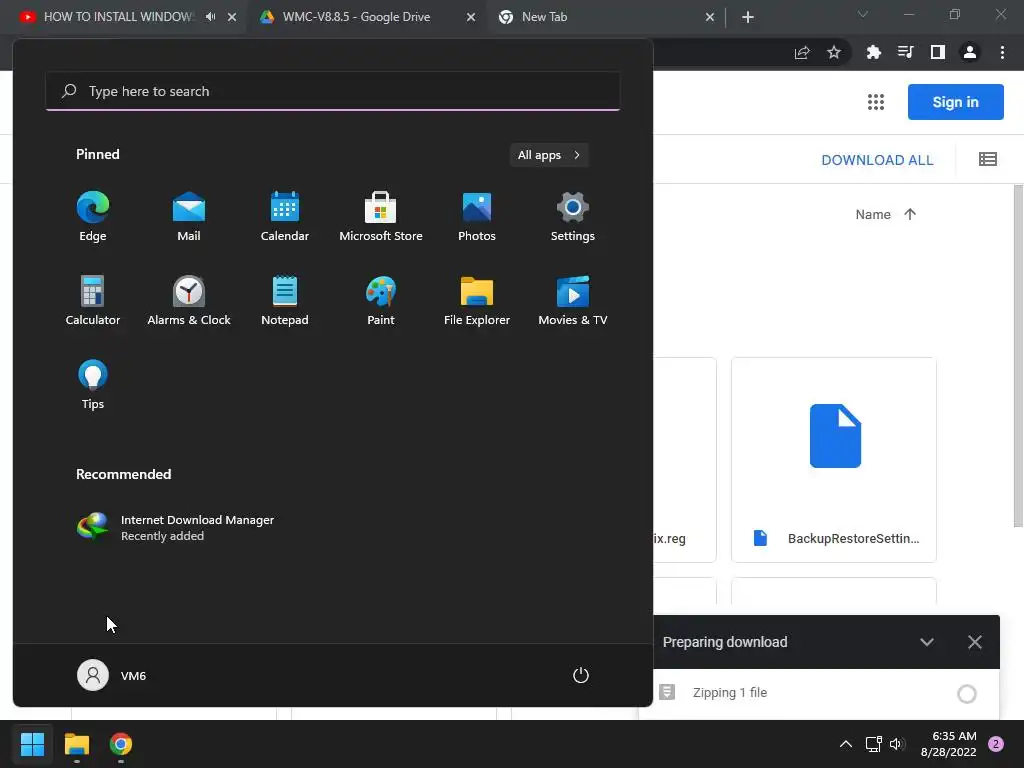
Task: Click the Windows Start button on taskbar
Action: [32, 744]
